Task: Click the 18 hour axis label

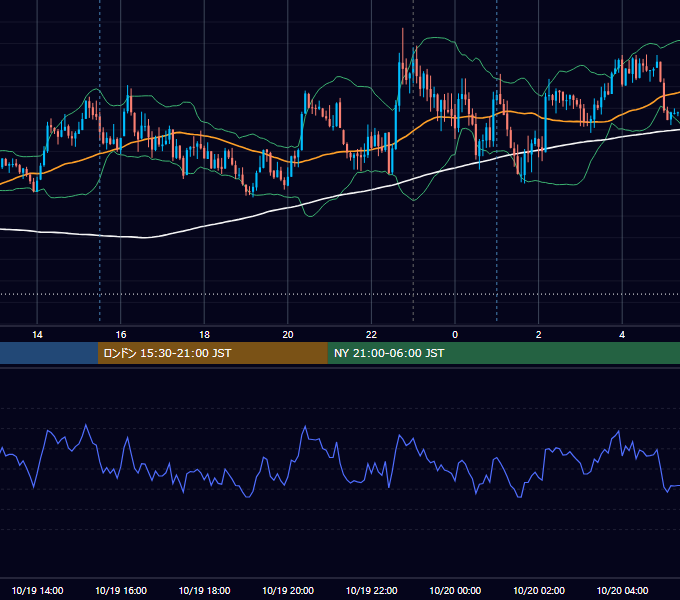Action: pos(204,335)
